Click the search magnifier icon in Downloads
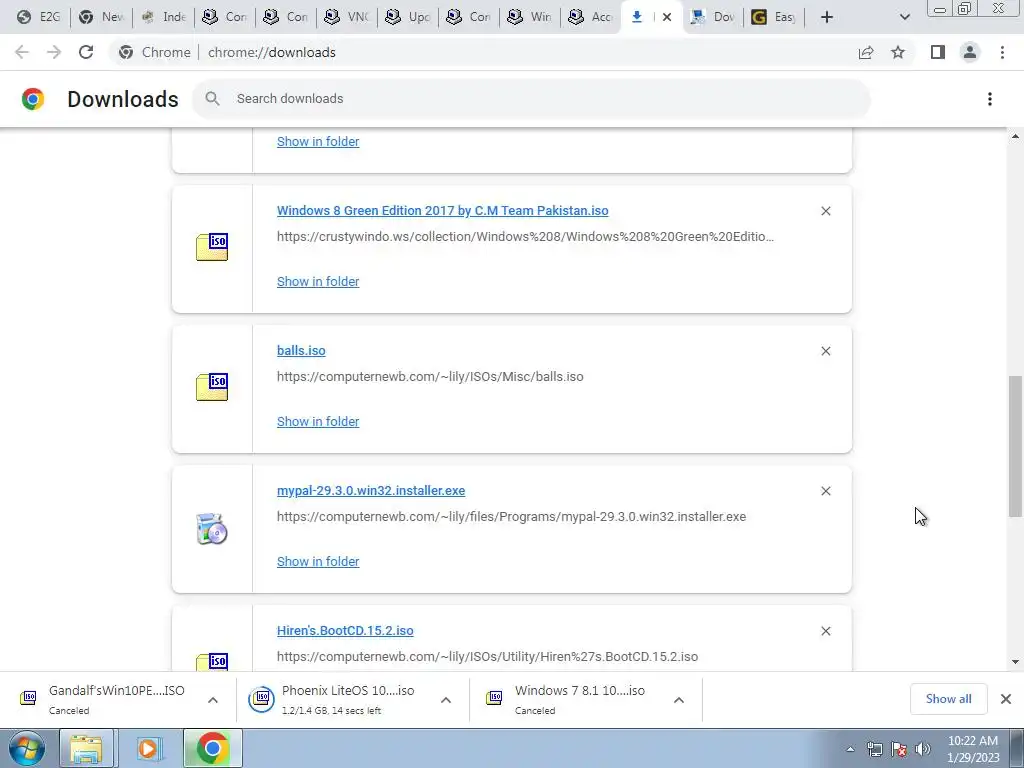 point(212,99)
